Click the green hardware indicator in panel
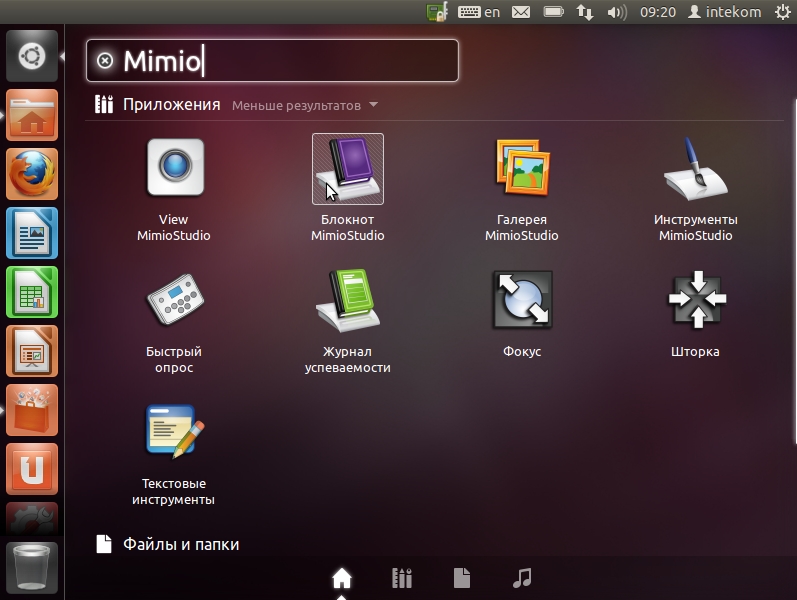Screen dimensions: 797x600 tap(437, 12)
